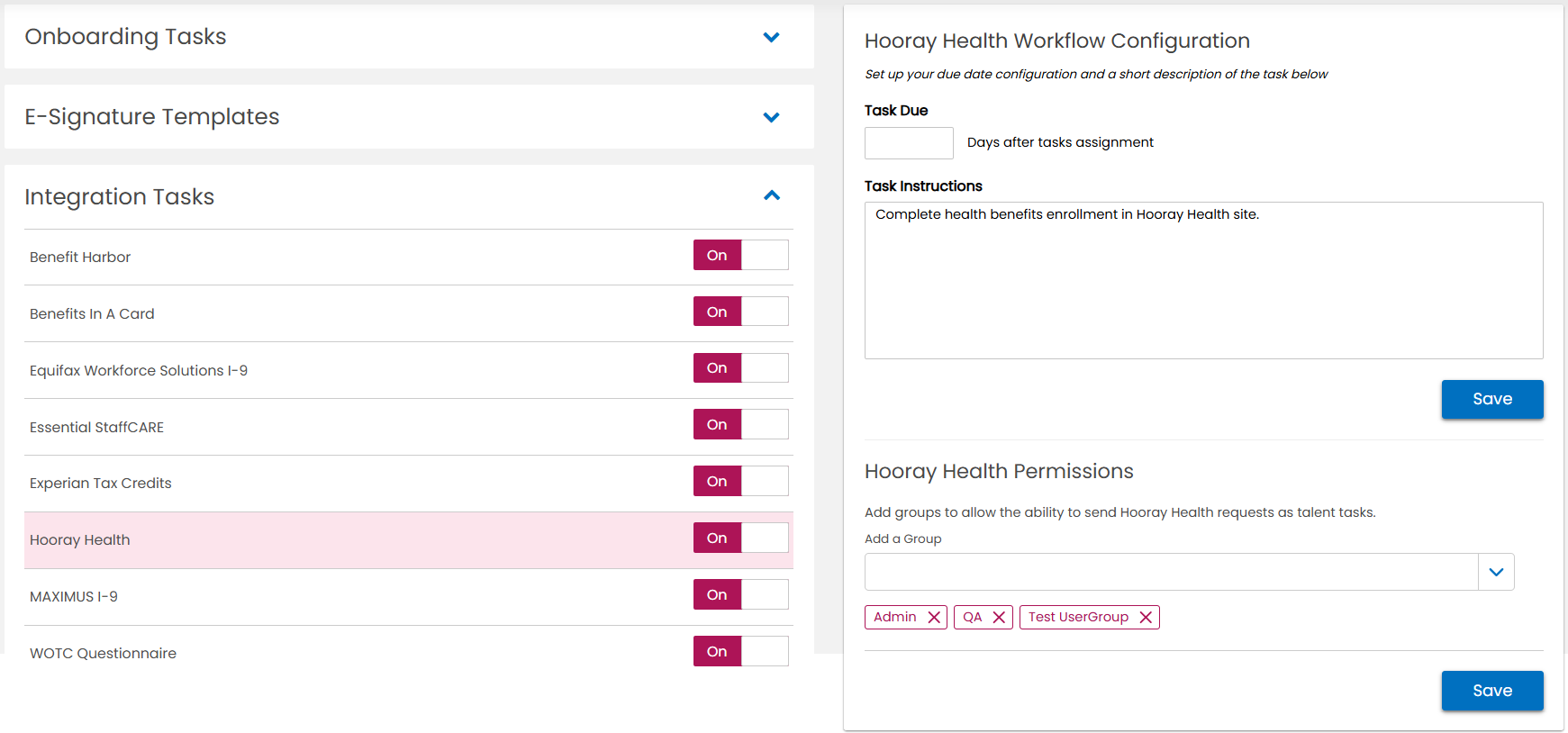Toggle the Hooray Health switch
This screenshot has height=733, width=1568.
point(740,538)
